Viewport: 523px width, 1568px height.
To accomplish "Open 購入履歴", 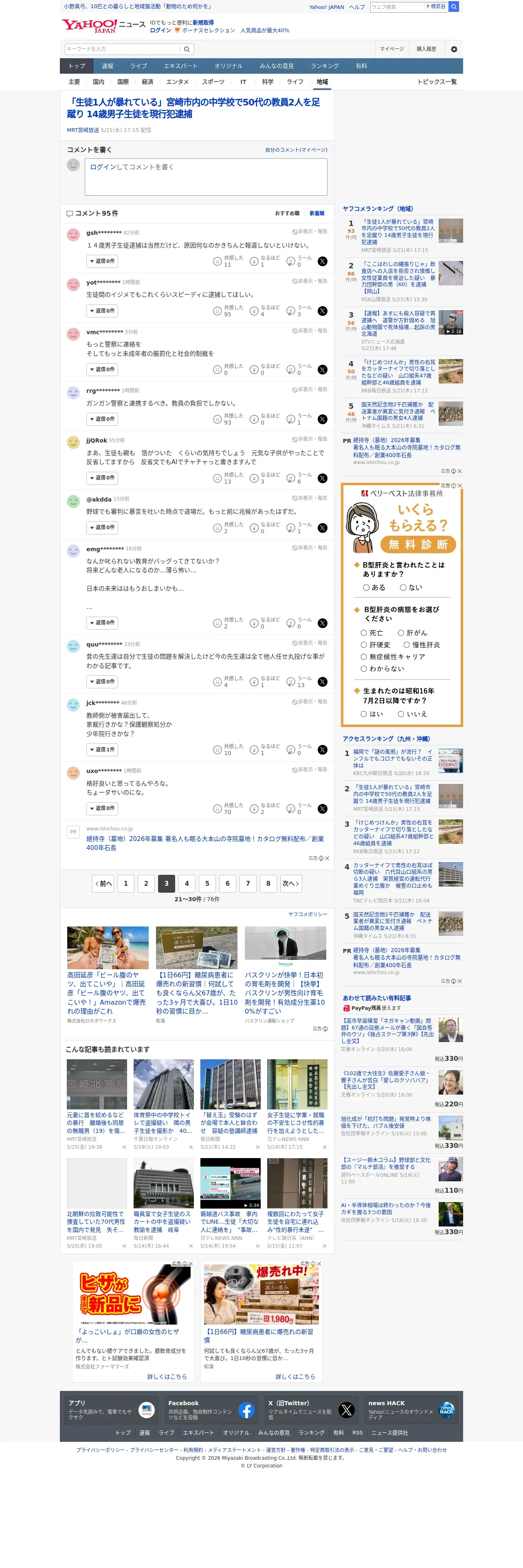I will 426,49.
